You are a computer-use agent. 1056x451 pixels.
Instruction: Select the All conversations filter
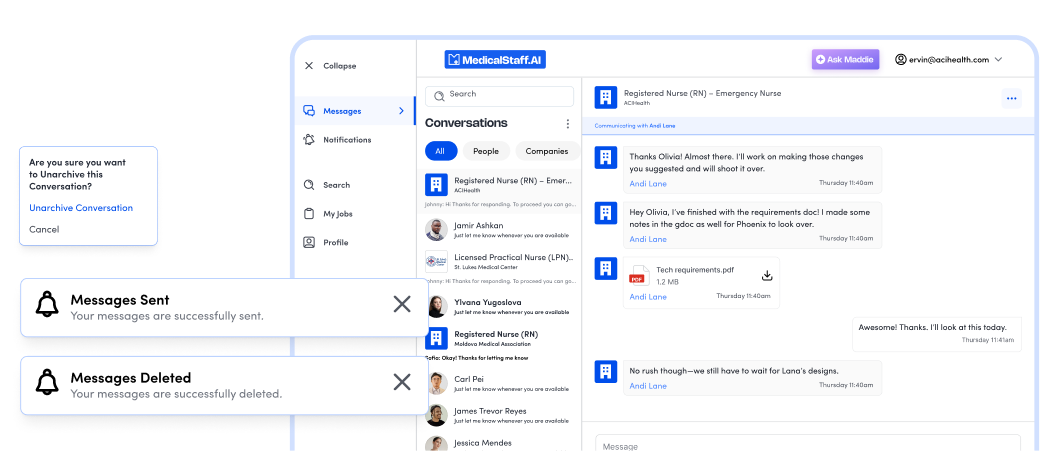[x=440, y=151]
